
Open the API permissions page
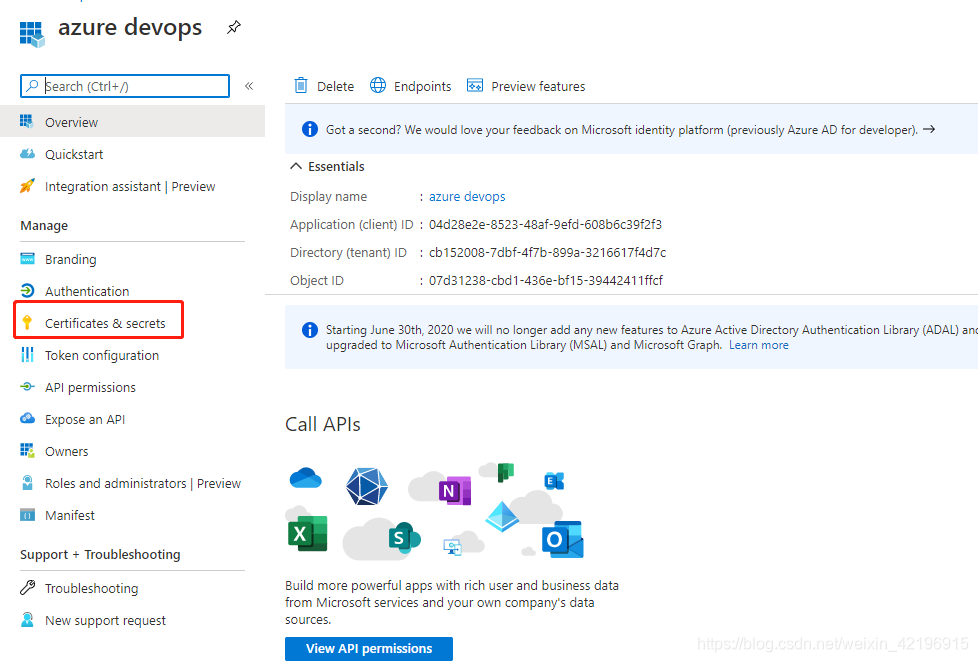(90, 387)
